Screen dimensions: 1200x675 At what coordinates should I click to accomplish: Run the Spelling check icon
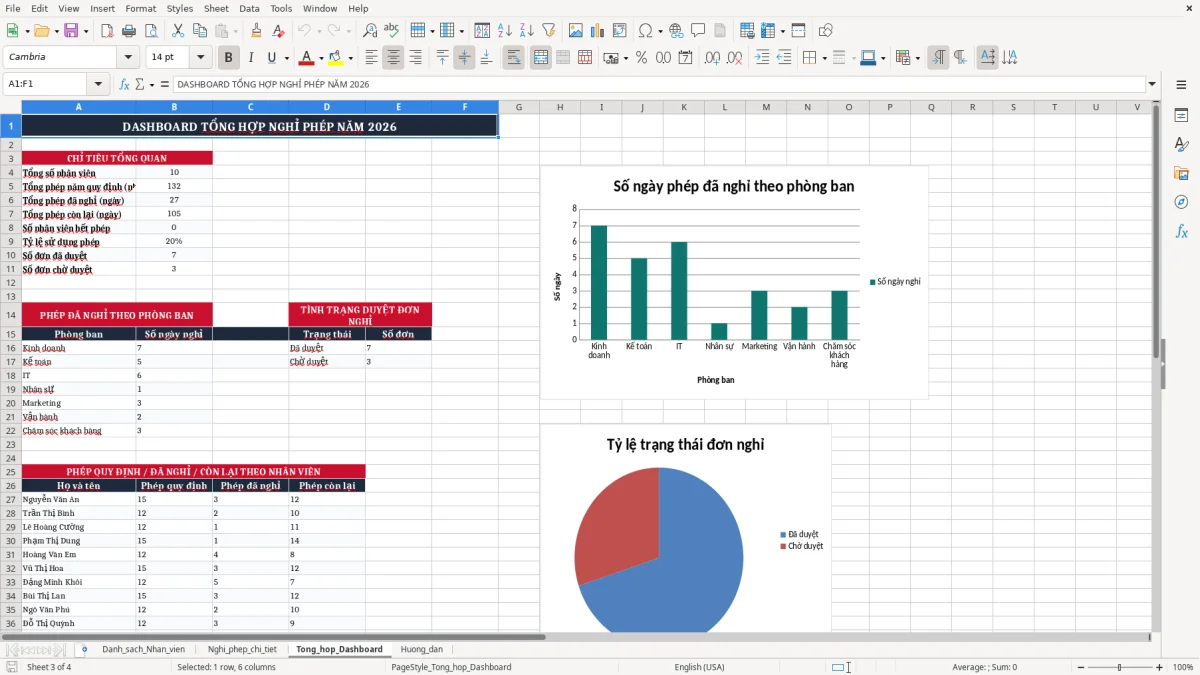click(x=392, y=31)
